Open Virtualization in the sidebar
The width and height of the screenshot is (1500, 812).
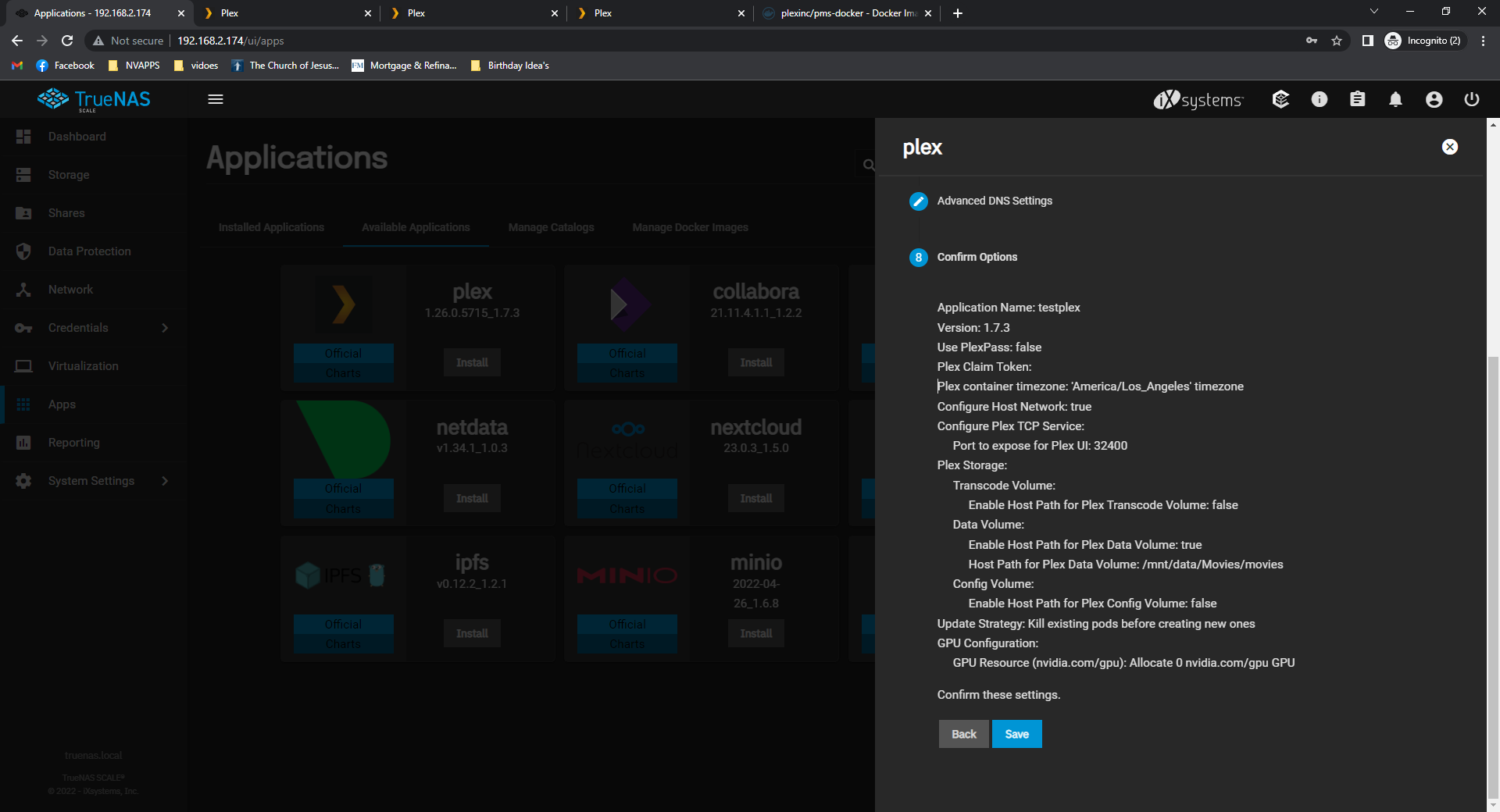[x=94, y=366]
